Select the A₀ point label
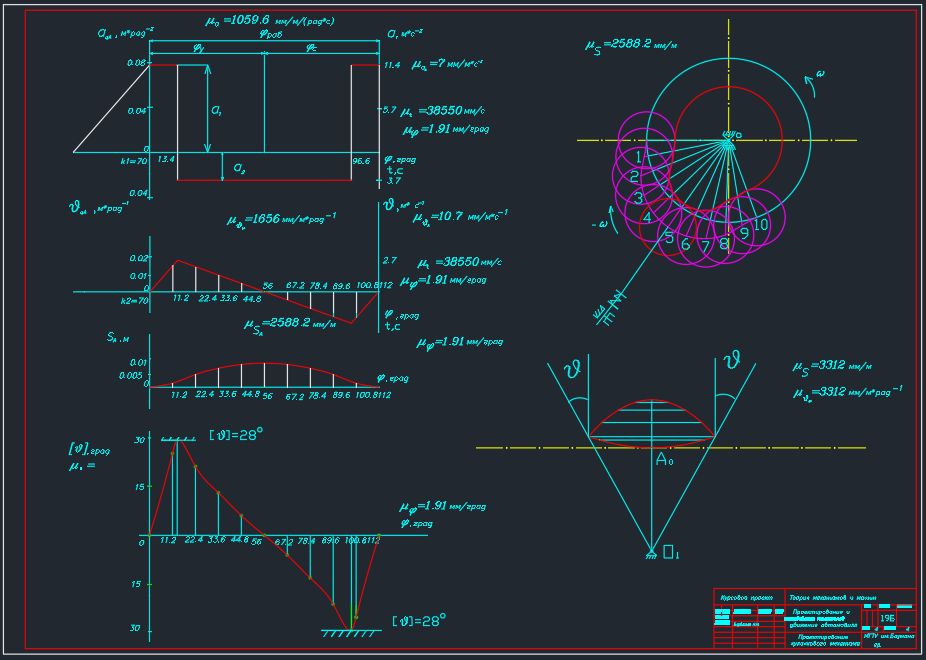The width and height of the screenshot is (926, 660). tap(664, 459)
